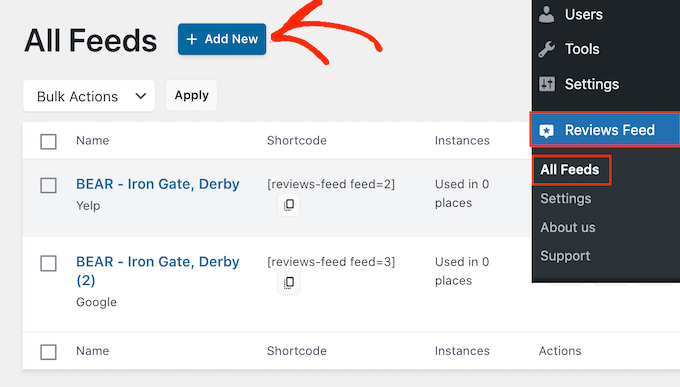Screen dimensions: 680x387
Task: Open Reviews Feed Settings submenu
Action: point(566,199)
